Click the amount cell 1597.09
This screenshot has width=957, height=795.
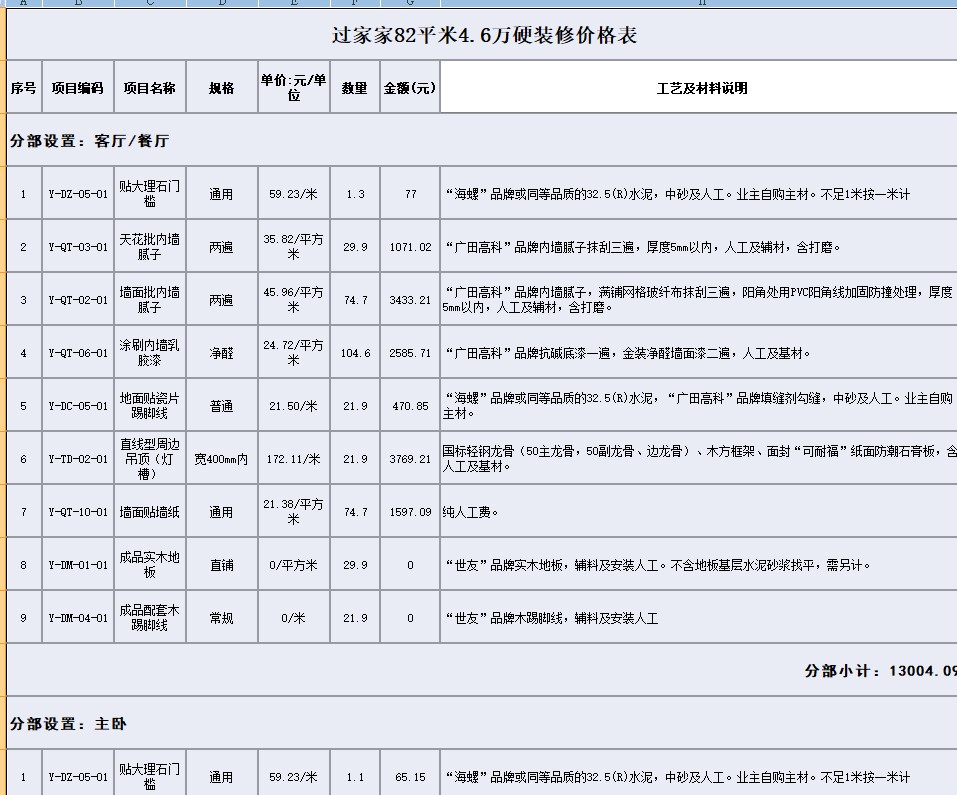[410, 512]
